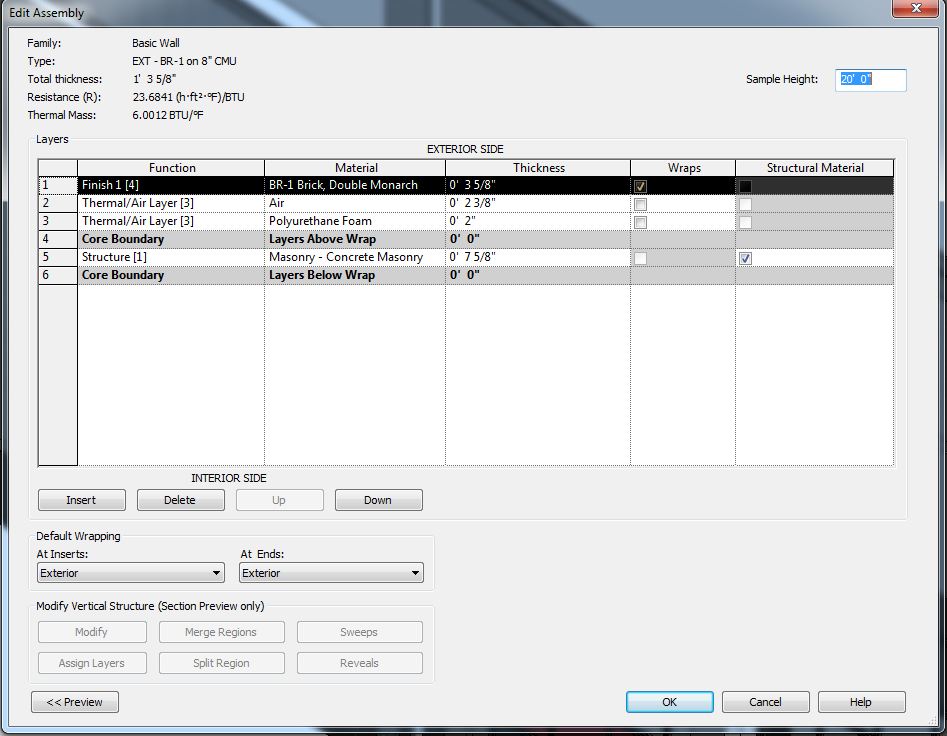Enable Wraps for the Air layer

[x=640, y=204]
